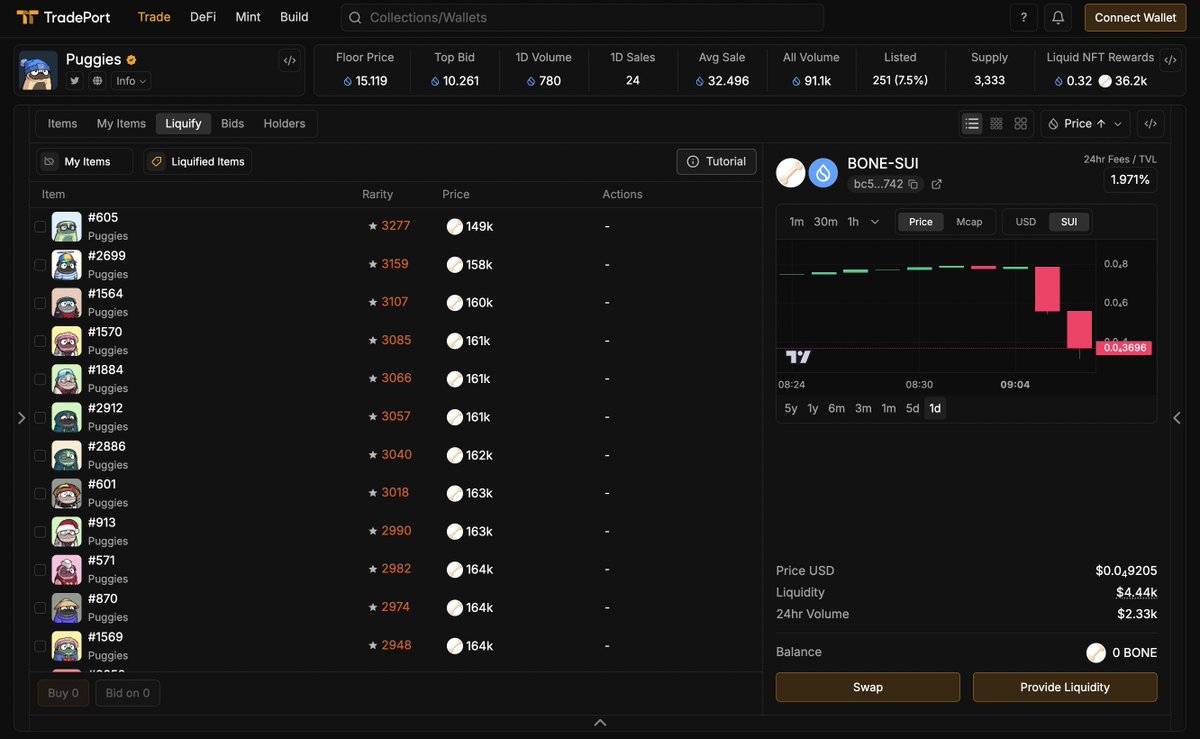The image size is (1200, 739).
Task: Copy the bc5...742 contract address
Action: (x=913, y=185)
